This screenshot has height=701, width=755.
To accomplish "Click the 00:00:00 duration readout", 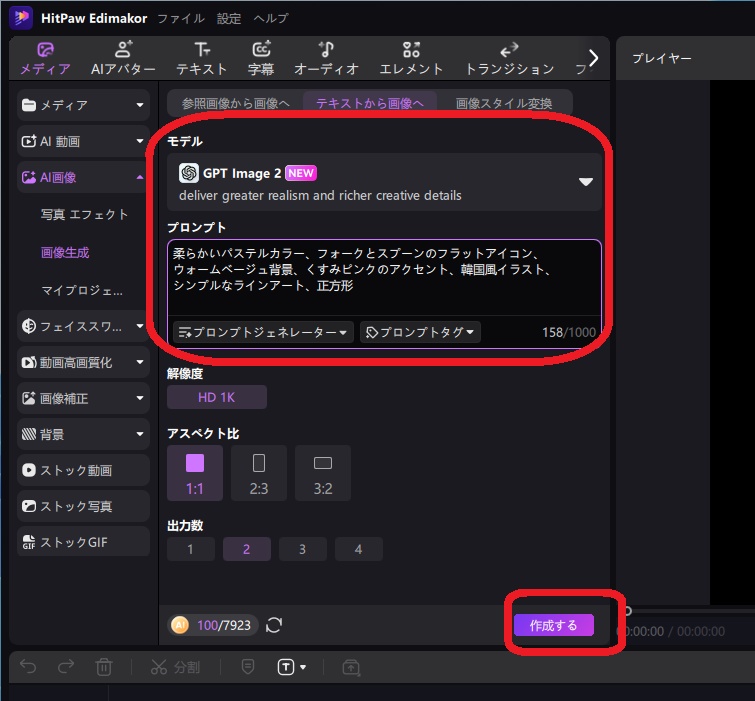I will coord(701,631).
